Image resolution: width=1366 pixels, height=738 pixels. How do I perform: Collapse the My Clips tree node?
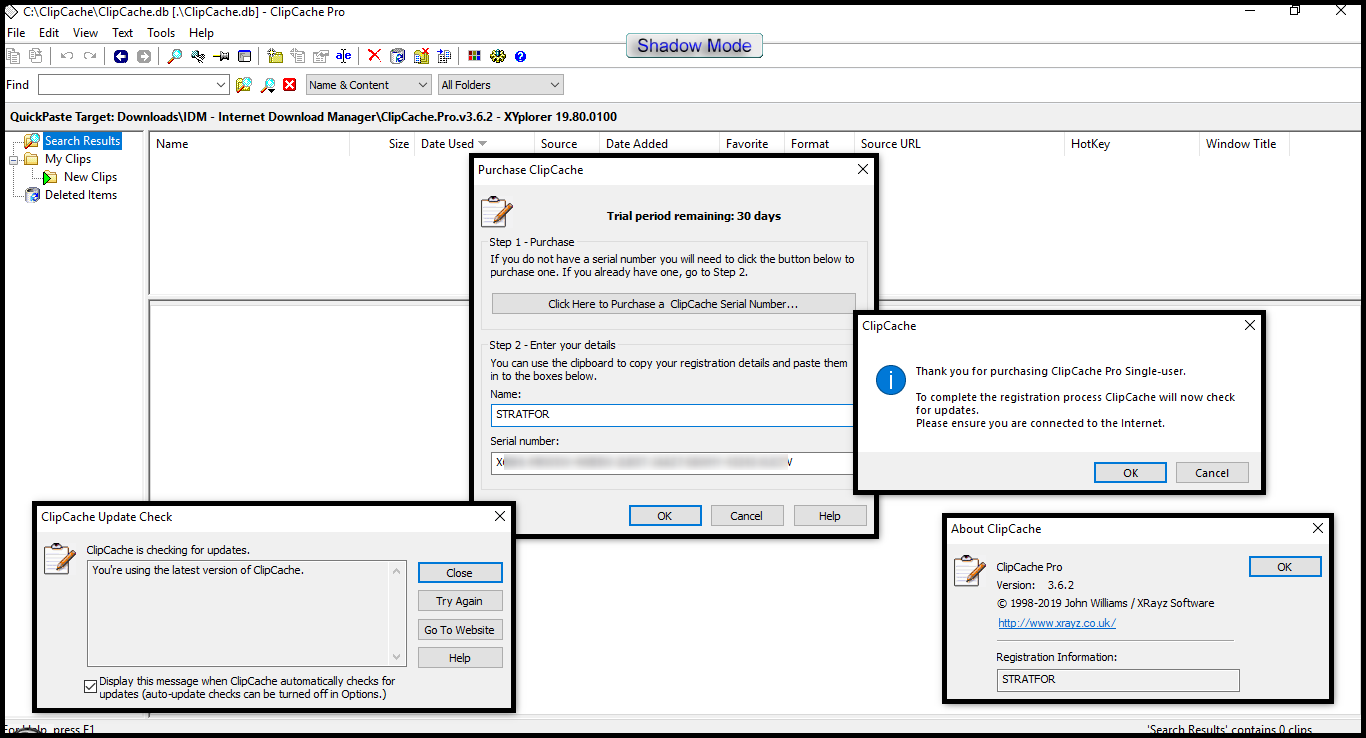tap(14, 159)
